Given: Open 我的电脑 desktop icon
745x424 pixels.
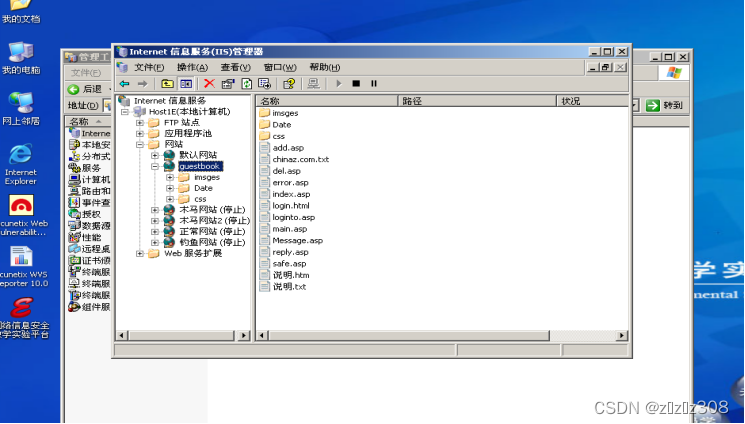Looking at the screenshot, I should (21, 58).
